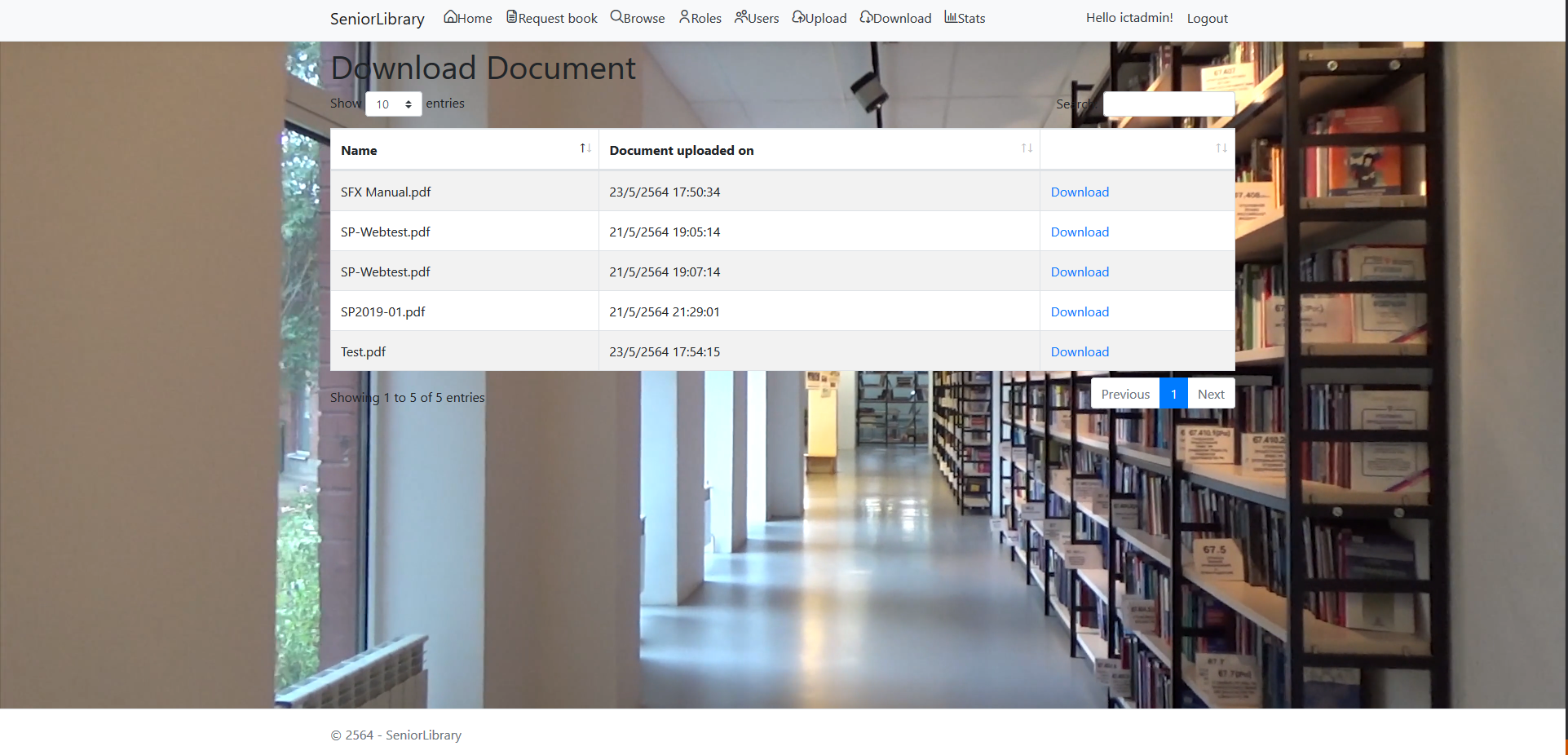This screenshot has width=1568, height=755.
Task: Select page 1 in pagination
Action: 1173,394
